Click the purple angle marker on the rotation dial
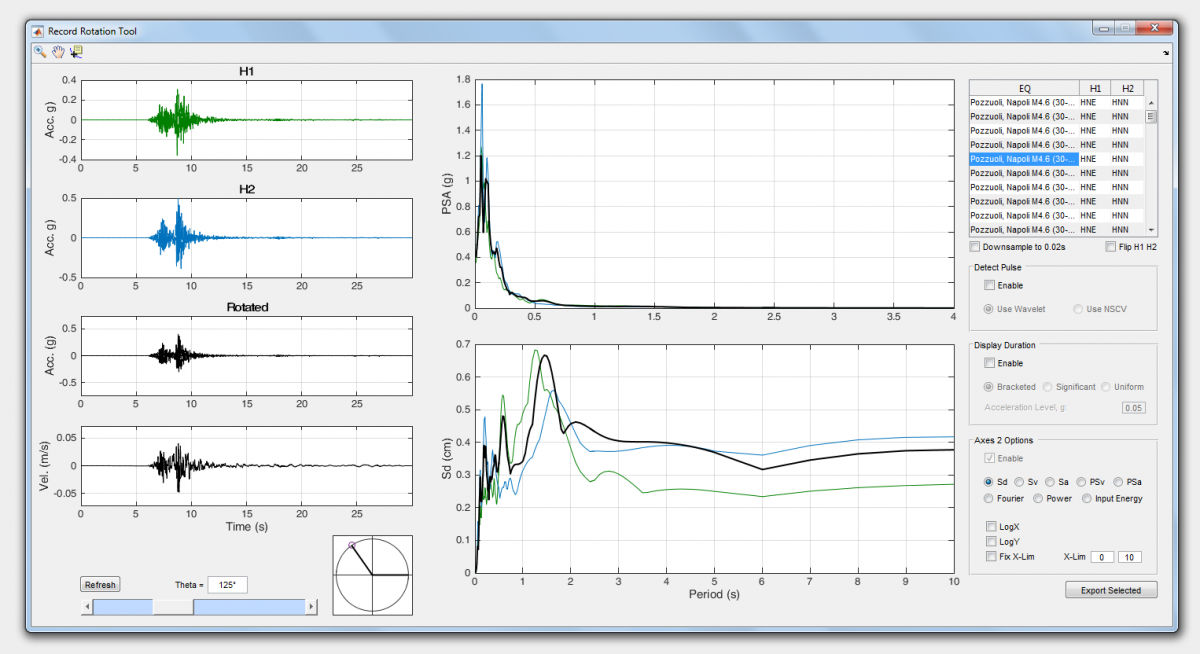 (x=351, y=545)
